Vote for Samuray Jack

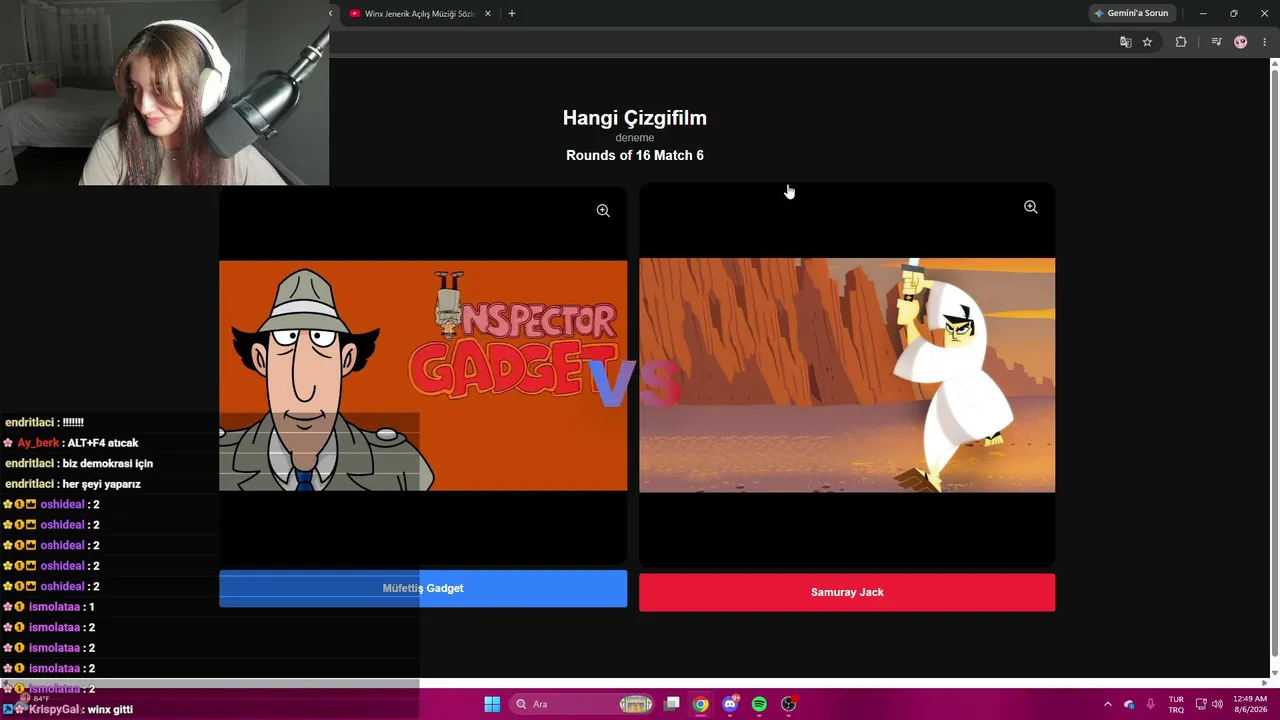pos(847,592)
